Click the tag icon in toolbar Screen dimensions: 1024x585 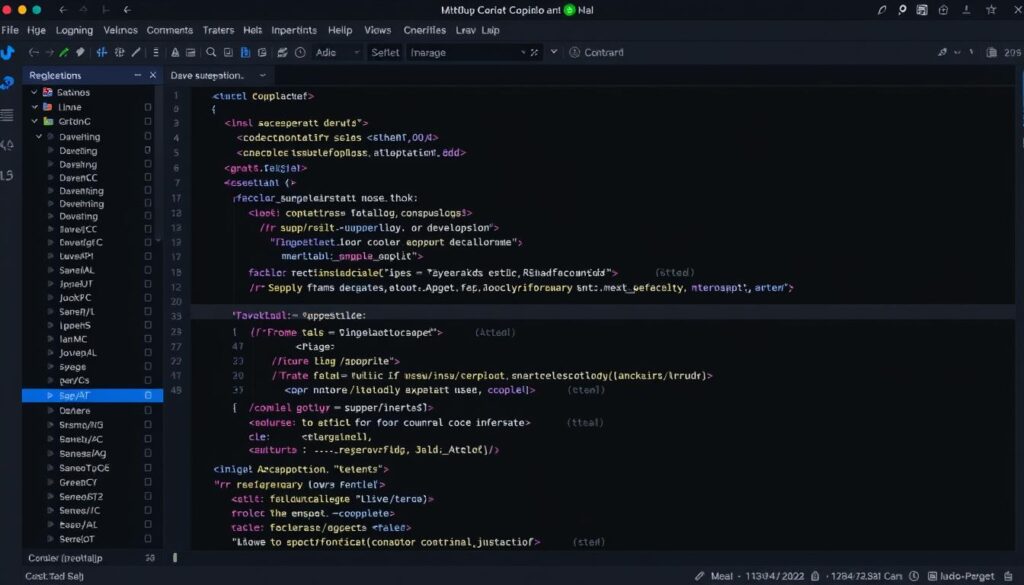pos(80,52)
